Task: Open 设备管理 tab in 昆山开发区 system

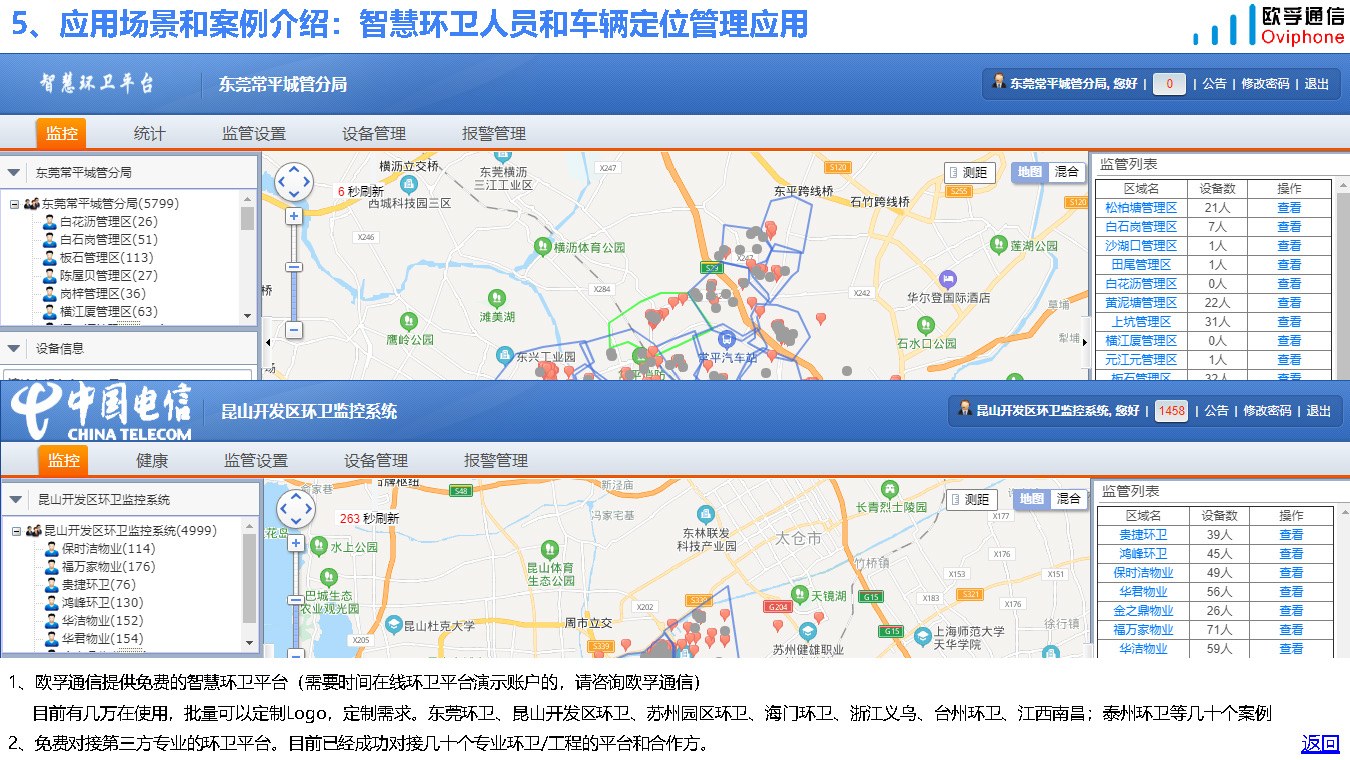Action: click(376, 460)
